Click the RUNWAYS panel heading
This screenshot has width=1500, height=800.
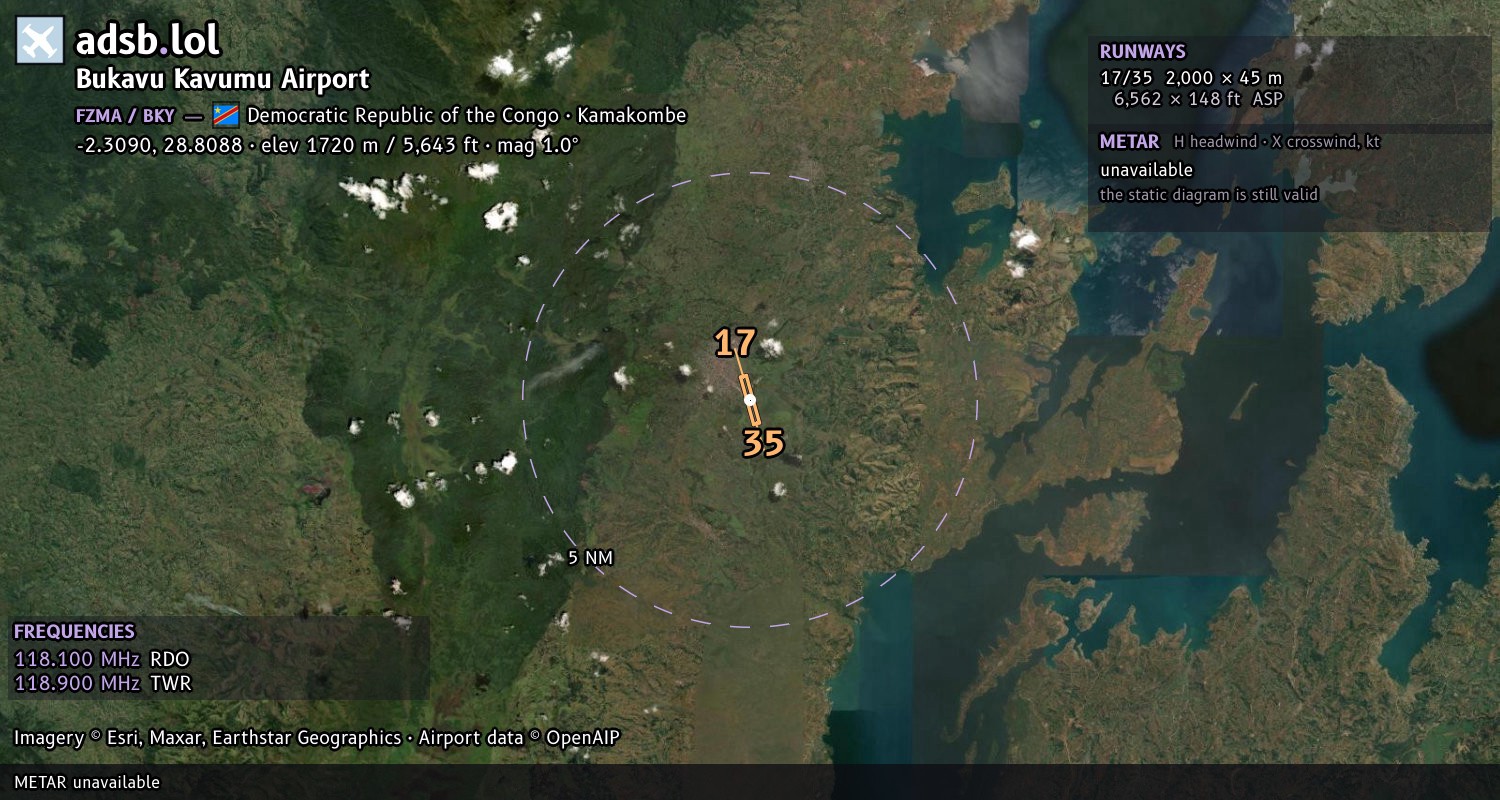(x=1142, y=52)
